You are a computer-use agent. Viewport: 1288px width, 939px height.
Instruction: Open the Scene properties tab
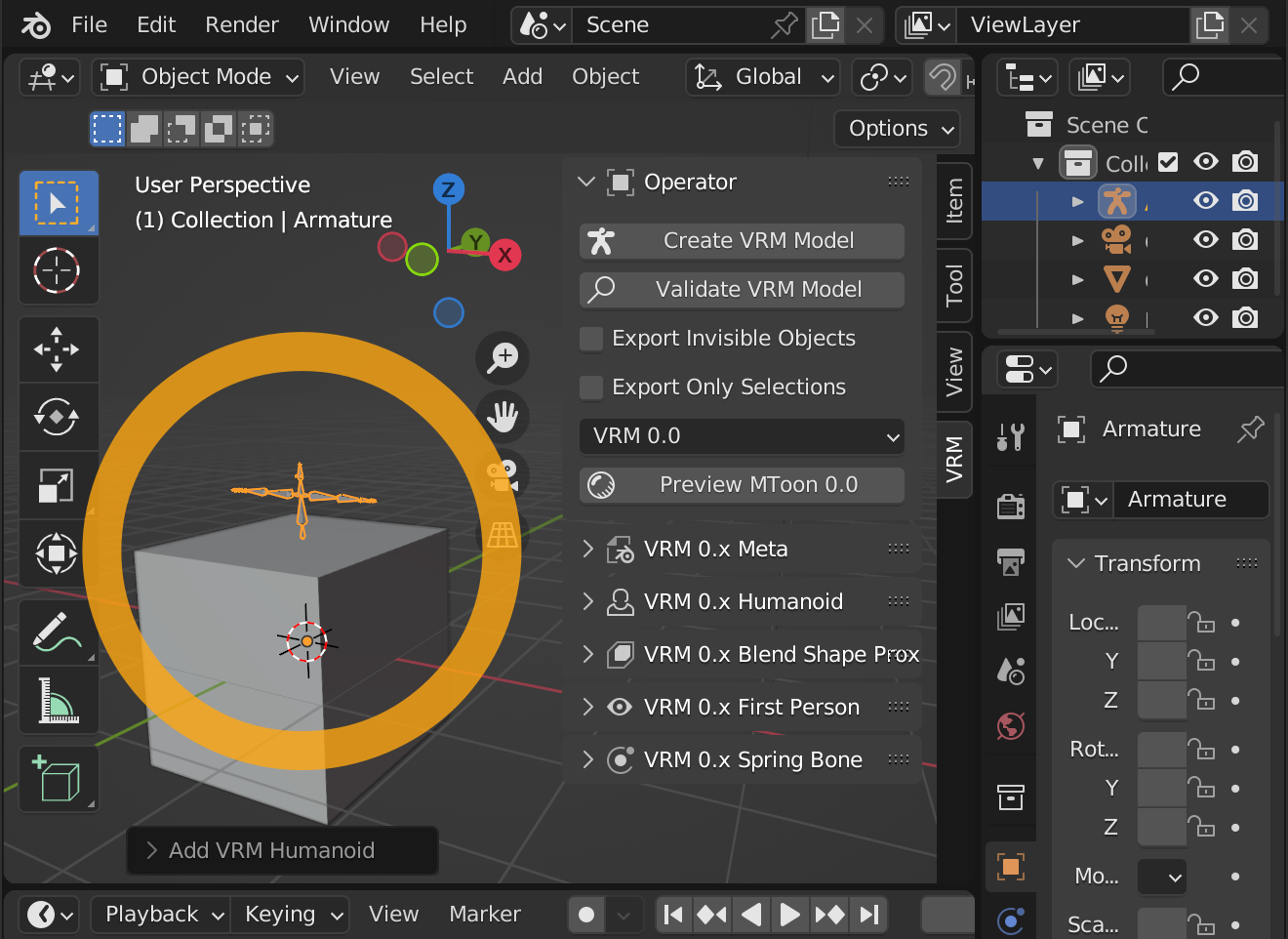tap(1011, 672)
